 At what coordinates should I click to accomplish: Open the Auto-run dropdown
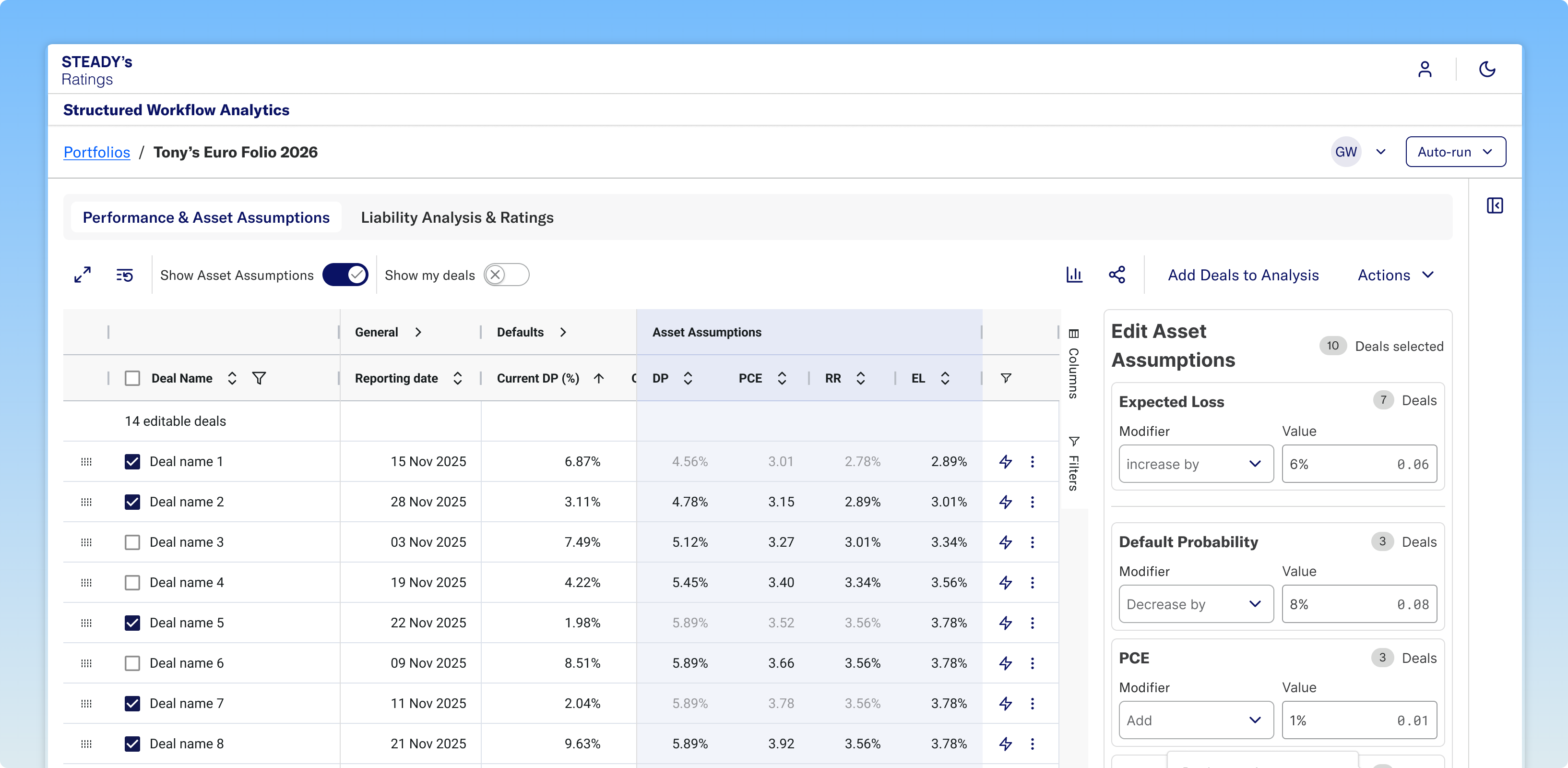[x=1455, y=152]
